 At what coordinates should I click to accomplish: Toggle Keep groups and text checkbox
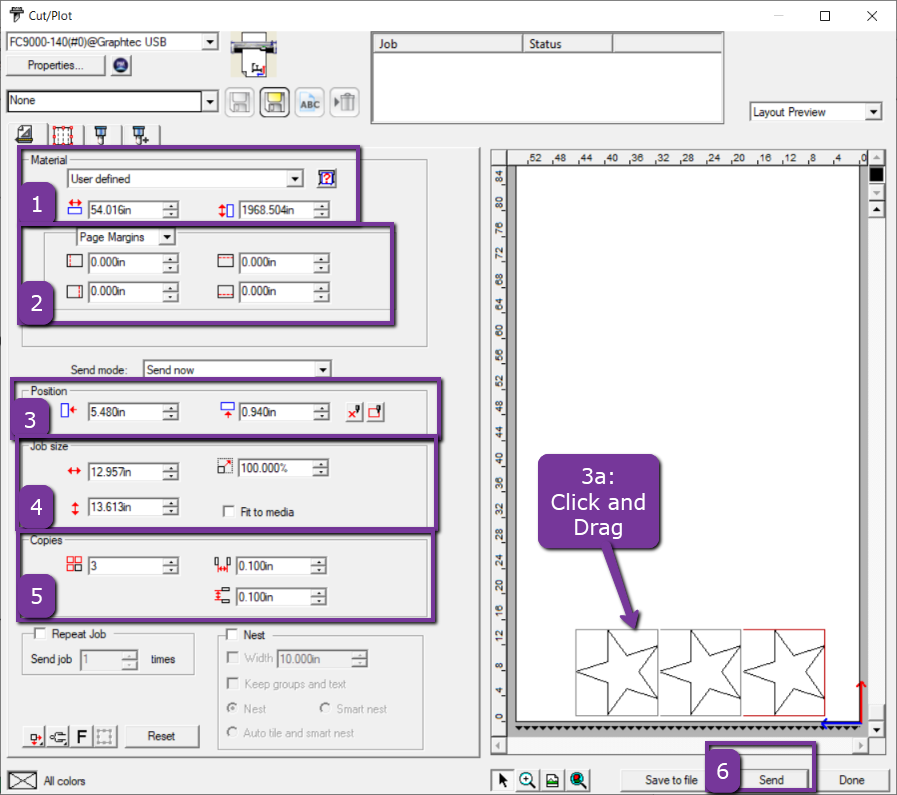coord(232,683)
